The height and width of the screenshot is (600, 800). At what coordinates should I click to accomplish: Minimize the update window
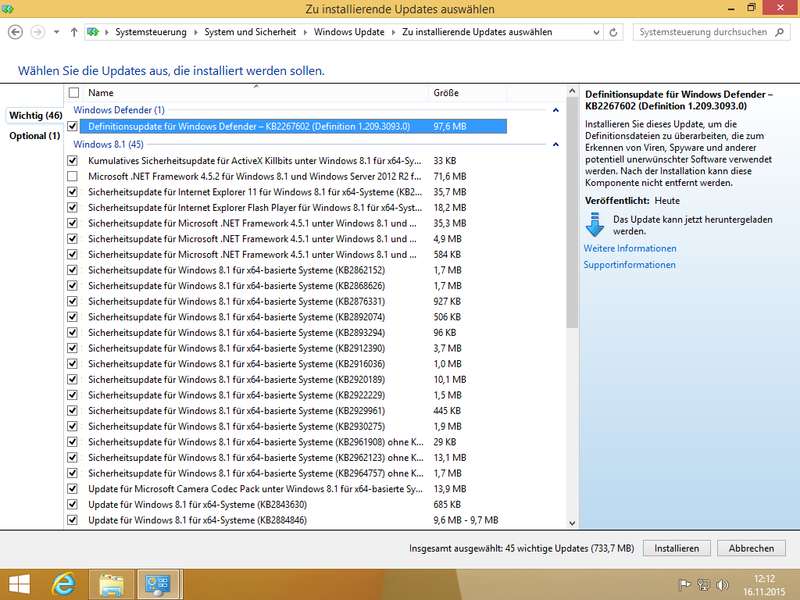coord(731,8)
